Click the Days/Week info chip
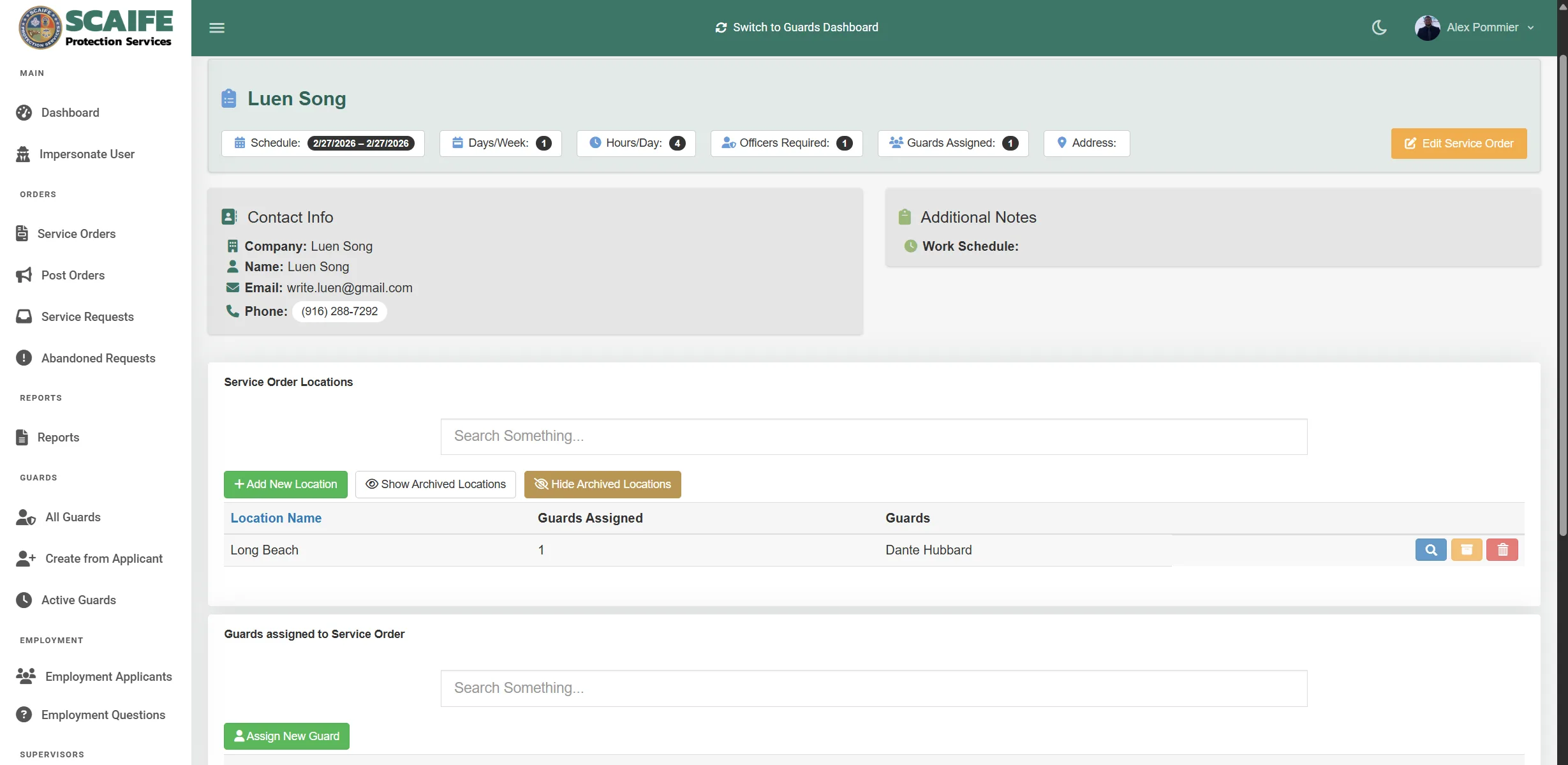Image resolution: width=1568 pixels, height=765 pixels. (x=501, y=144)
